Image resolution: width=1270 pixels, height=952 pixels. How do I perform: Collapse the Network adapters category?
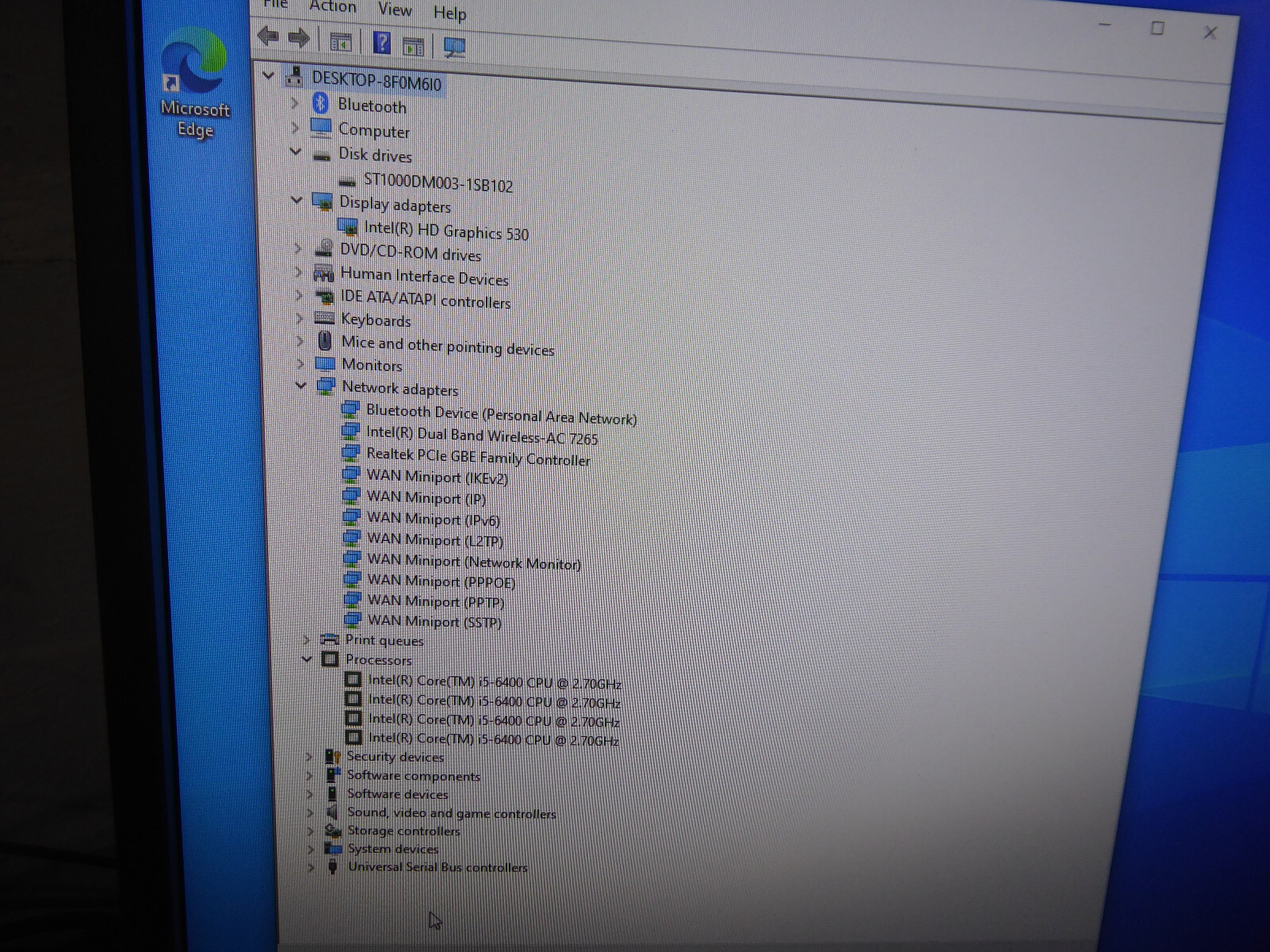click(301, 385)
